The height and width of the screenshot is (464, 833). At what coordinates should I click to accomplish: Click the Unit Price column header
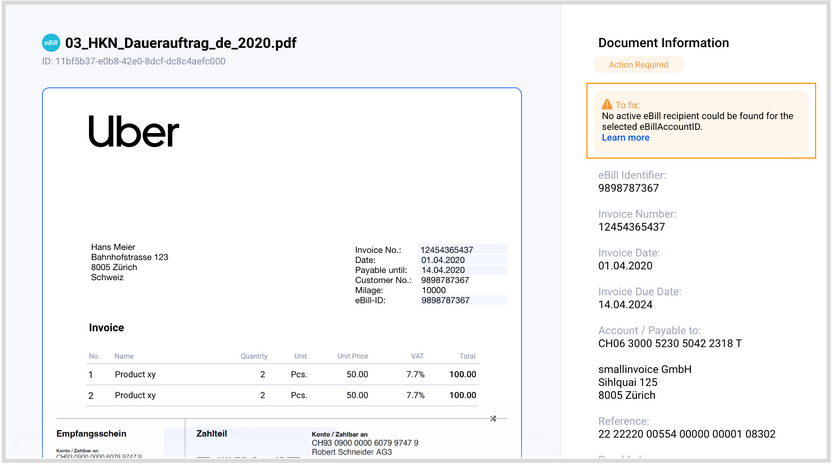pyautogui.click(x=353, y=356)
